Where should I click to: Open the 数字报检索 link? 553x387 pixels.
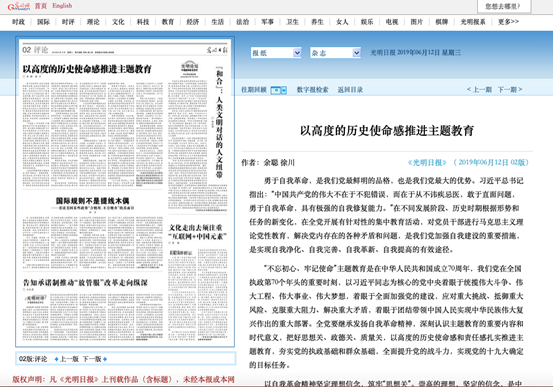pyautogui.click(x=312, y=90)
